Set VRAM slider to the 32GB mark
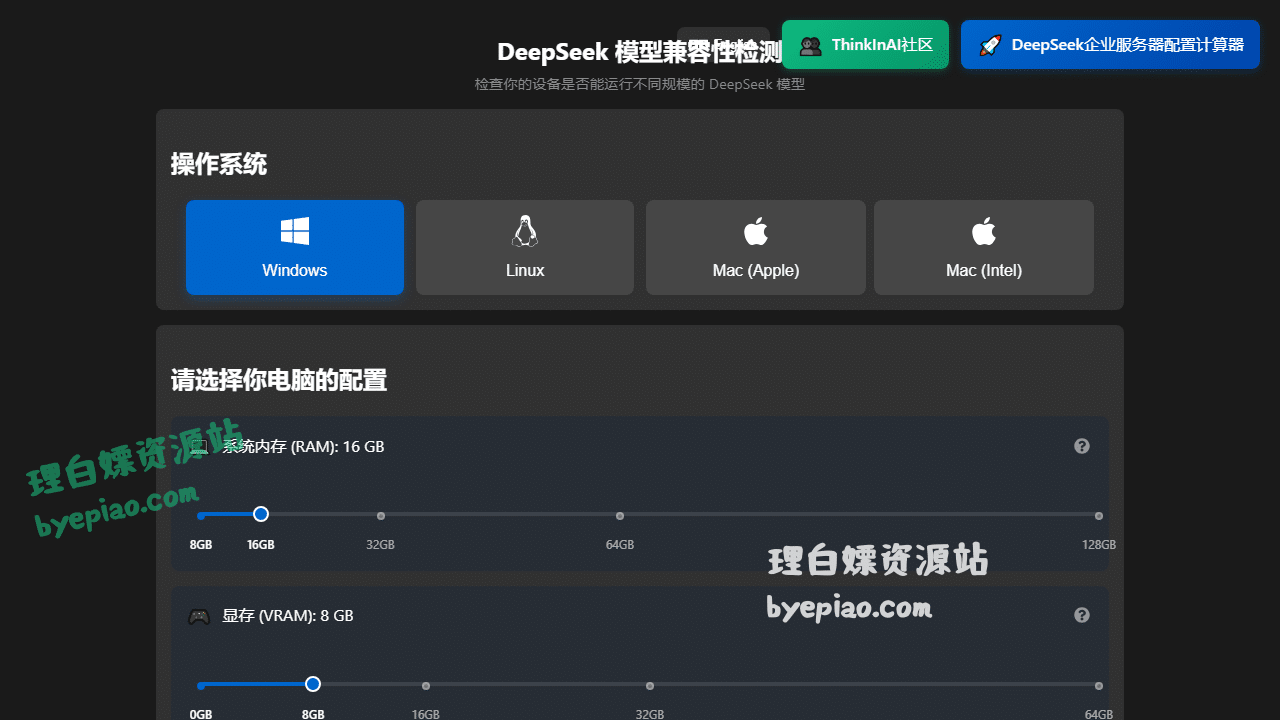This screenshot has height=720, width=1280. [650, 686]
